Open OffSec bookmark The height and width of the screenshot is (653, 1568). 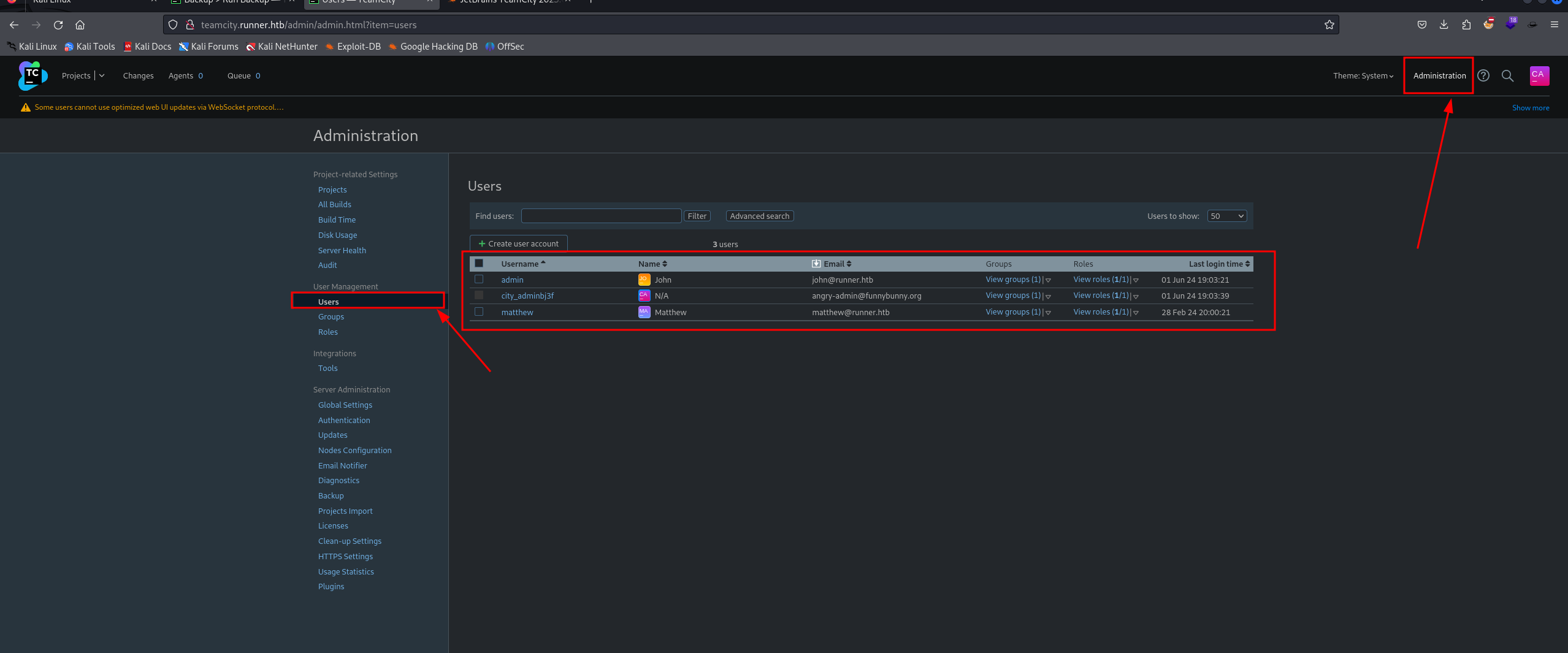[x=505, y=47]
